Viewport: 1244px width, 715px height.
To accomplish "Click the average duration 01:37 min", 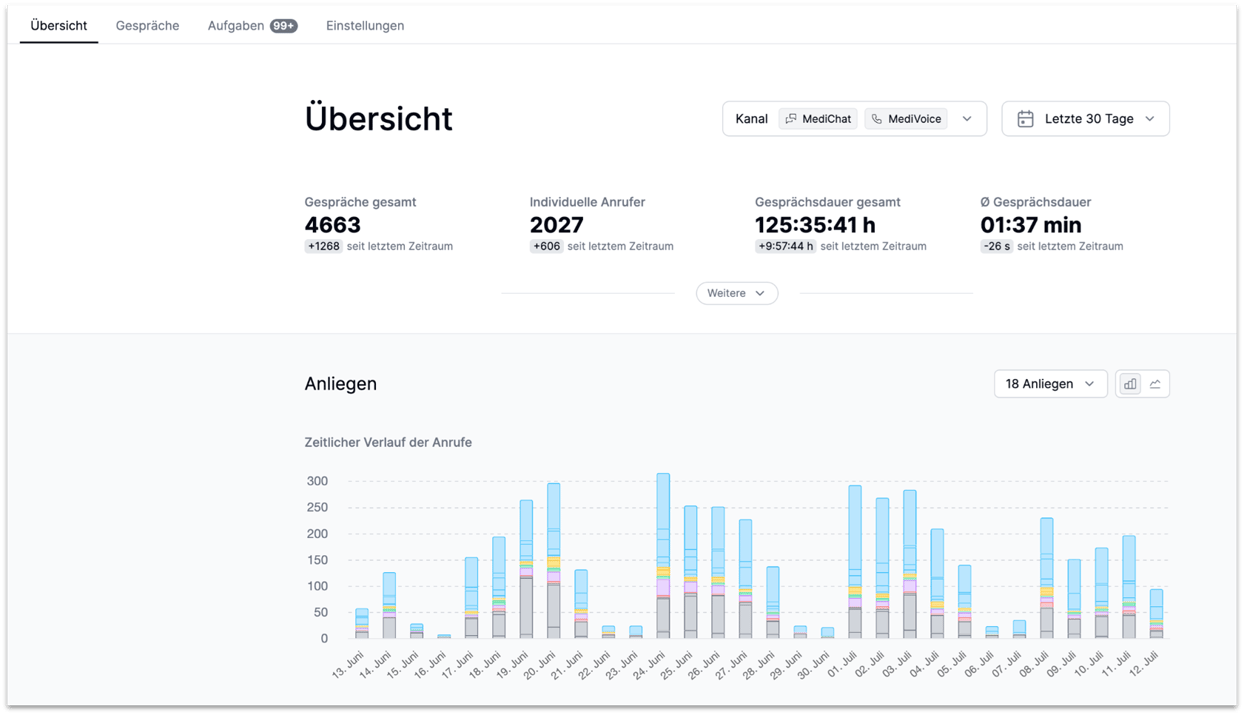I will (x=1031, y=225).
